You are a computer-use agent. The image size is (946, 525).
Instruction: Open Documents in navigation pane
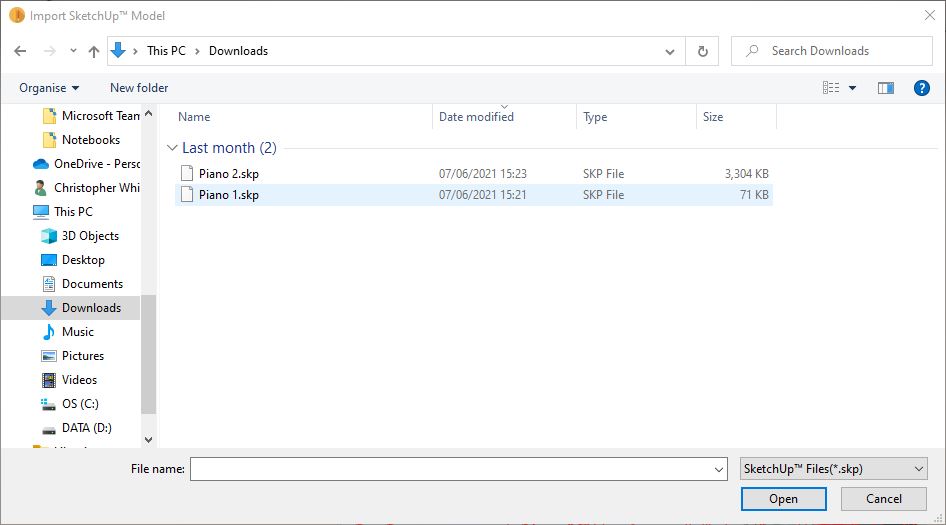pyautogui.click(x=81, y=284)
